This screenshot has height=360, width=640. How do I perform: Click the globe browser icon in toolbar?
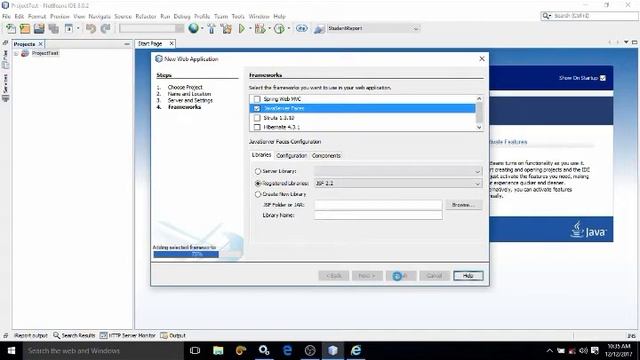pos(193,28)
